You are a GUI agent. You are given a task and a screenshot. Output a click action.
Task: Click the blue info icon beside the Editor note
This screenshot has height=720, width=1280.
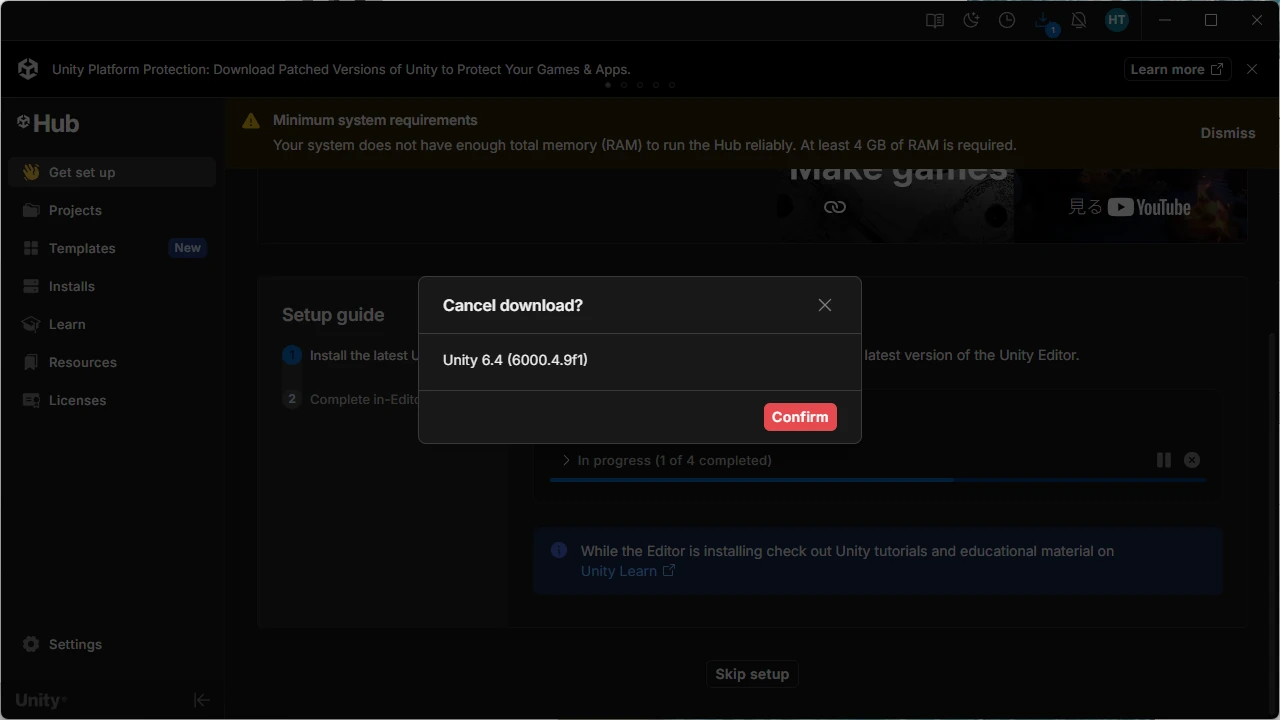point(559,550)
